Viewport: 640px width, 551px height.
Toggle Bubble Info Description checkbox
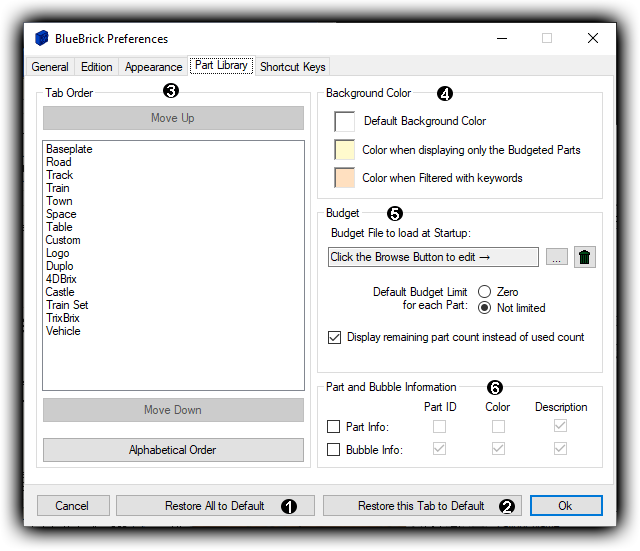(x=560, y=449)
